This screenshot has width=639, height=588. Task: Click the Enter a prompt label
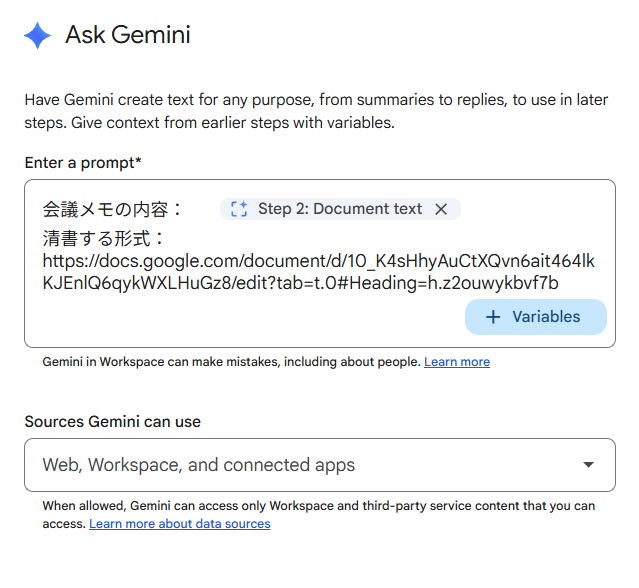83,162
